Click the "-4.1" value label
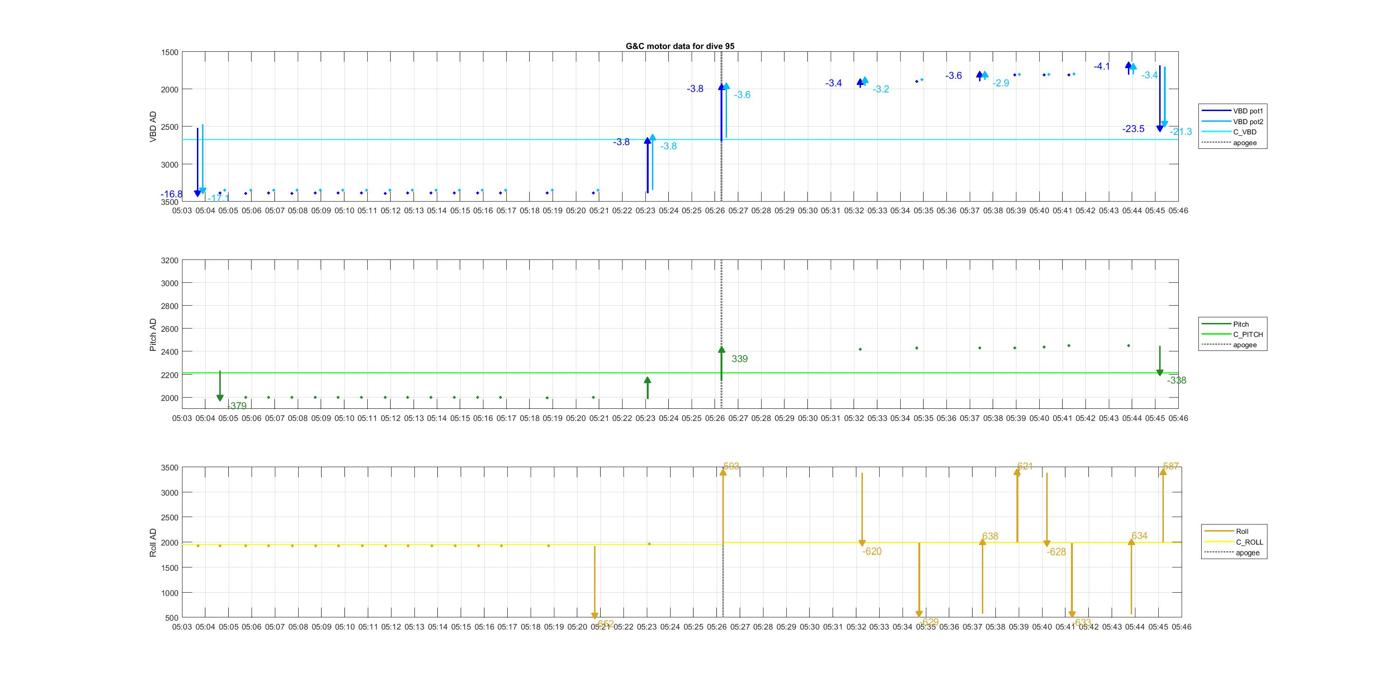The height and width of the screenshot is (693, 1400). click(1102, 66)
